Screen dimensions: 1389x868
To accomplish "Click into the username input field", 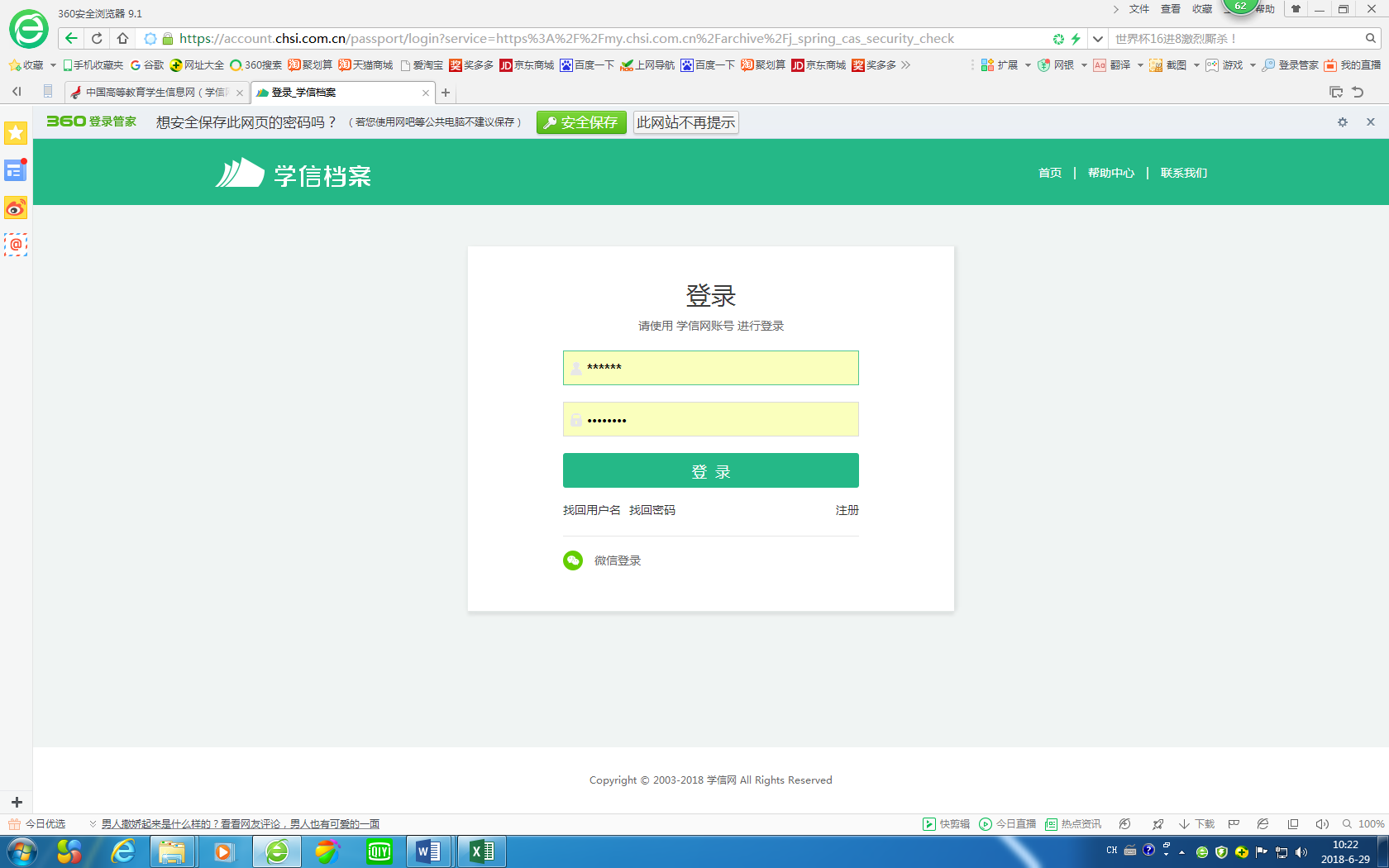I will tap(719, 368).
